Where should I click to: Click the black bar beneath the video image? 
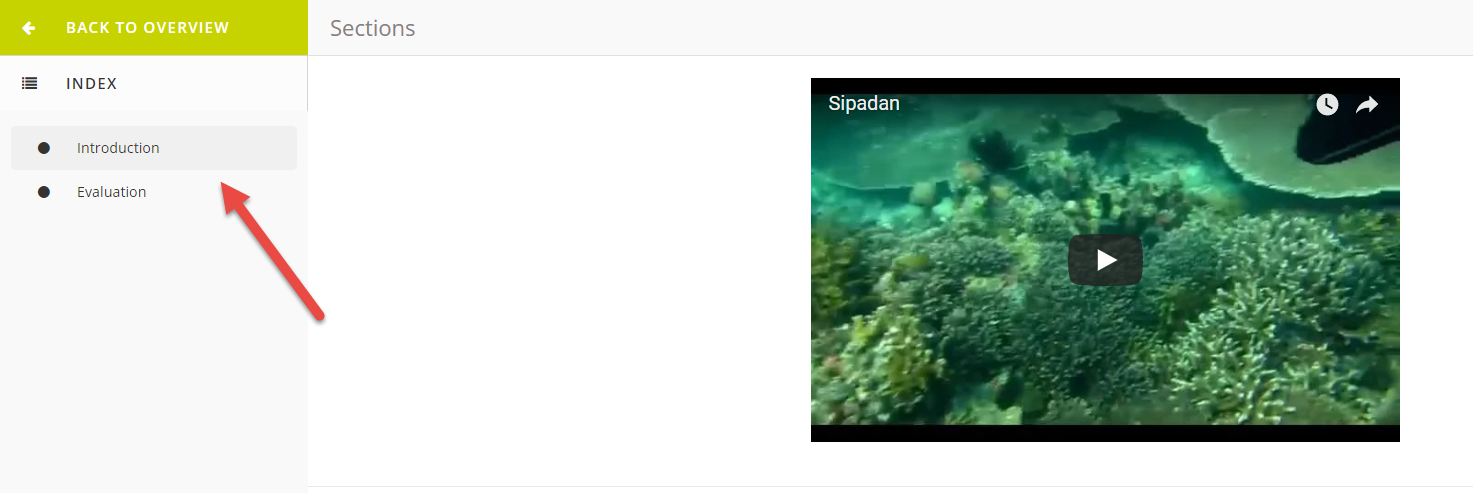click(x=1105, y=433)
